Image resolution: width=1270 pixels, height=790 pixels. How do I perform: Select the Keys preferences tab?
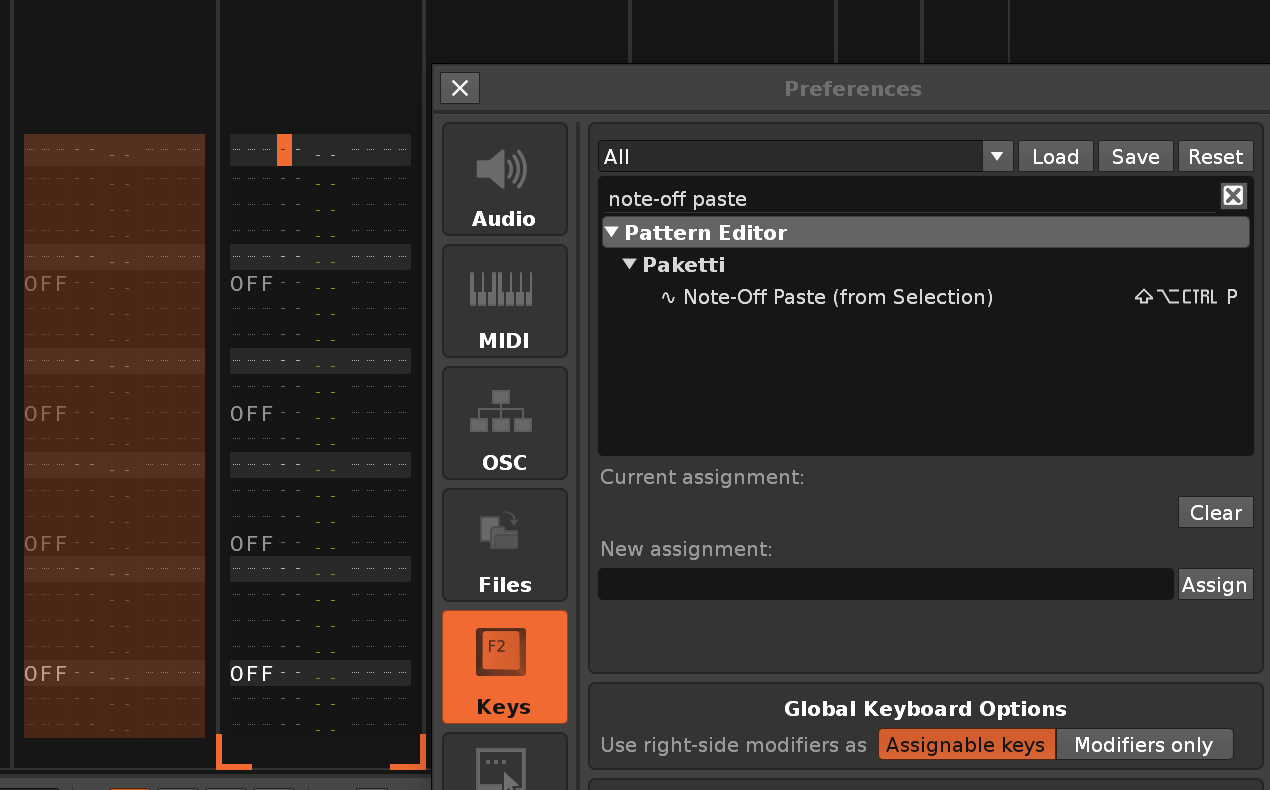coord(504,668)
